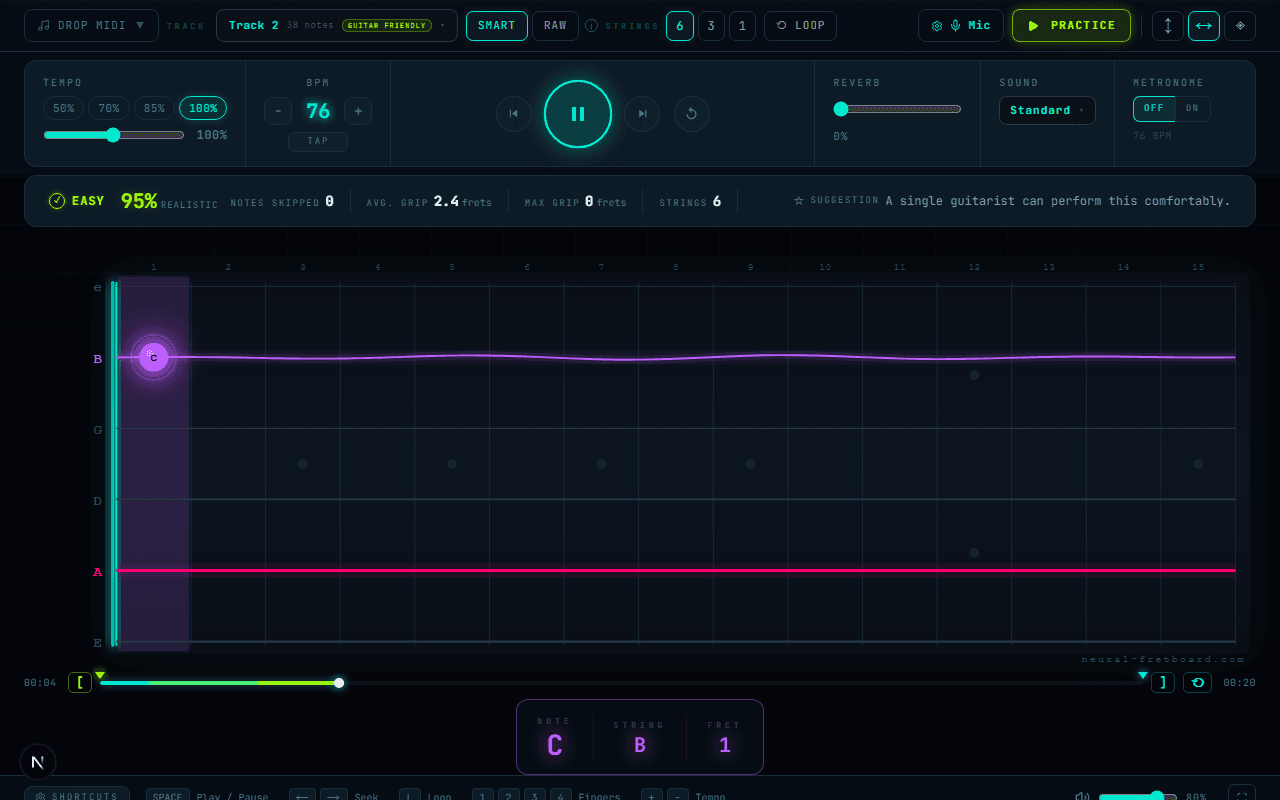Screen dimensions: 1280x800
Task: Click the A string label on the fretboard
Action: (x=98, y=572)
